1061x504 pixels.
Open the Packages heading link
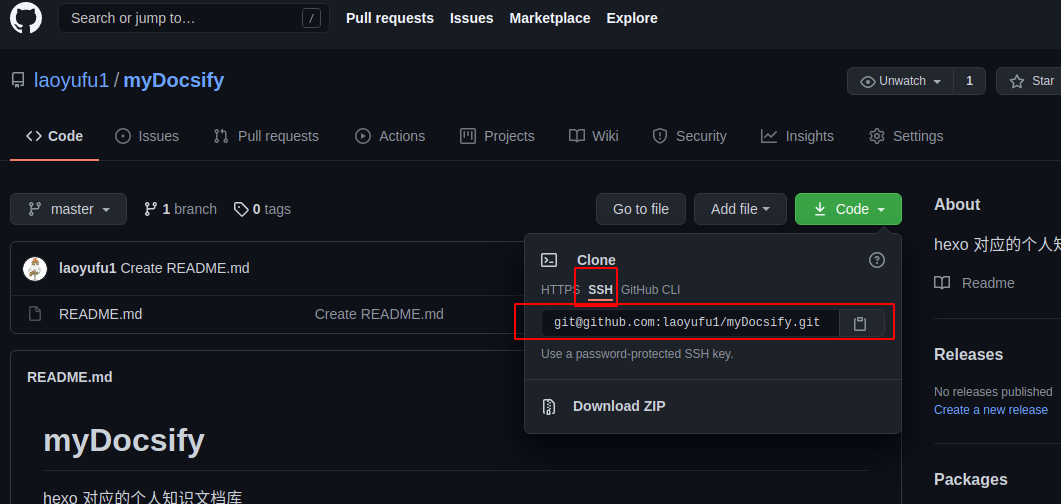tap(970, 480)
